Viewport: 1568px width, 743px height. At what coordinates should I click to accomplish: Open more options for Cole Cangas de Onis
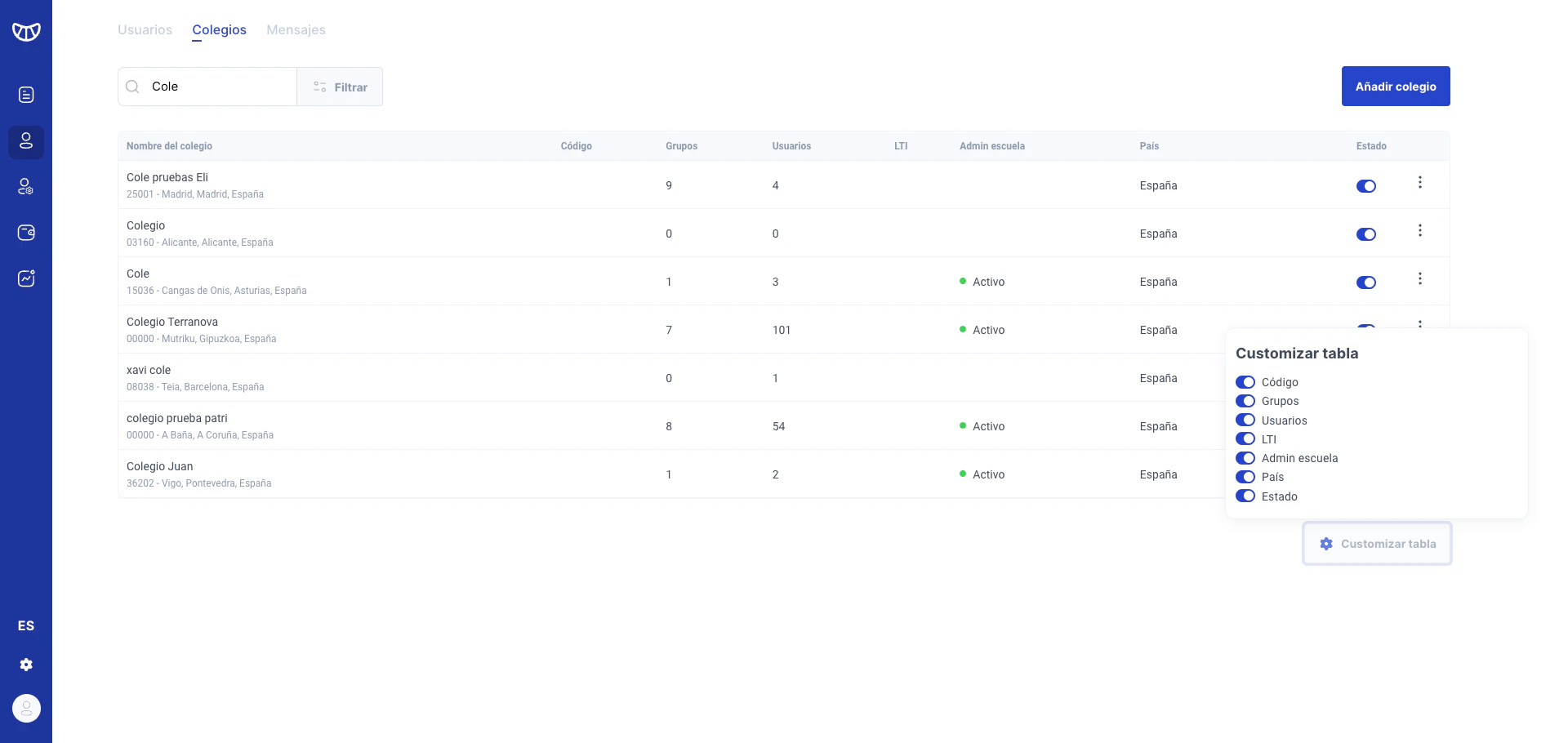pos(1420,278)
